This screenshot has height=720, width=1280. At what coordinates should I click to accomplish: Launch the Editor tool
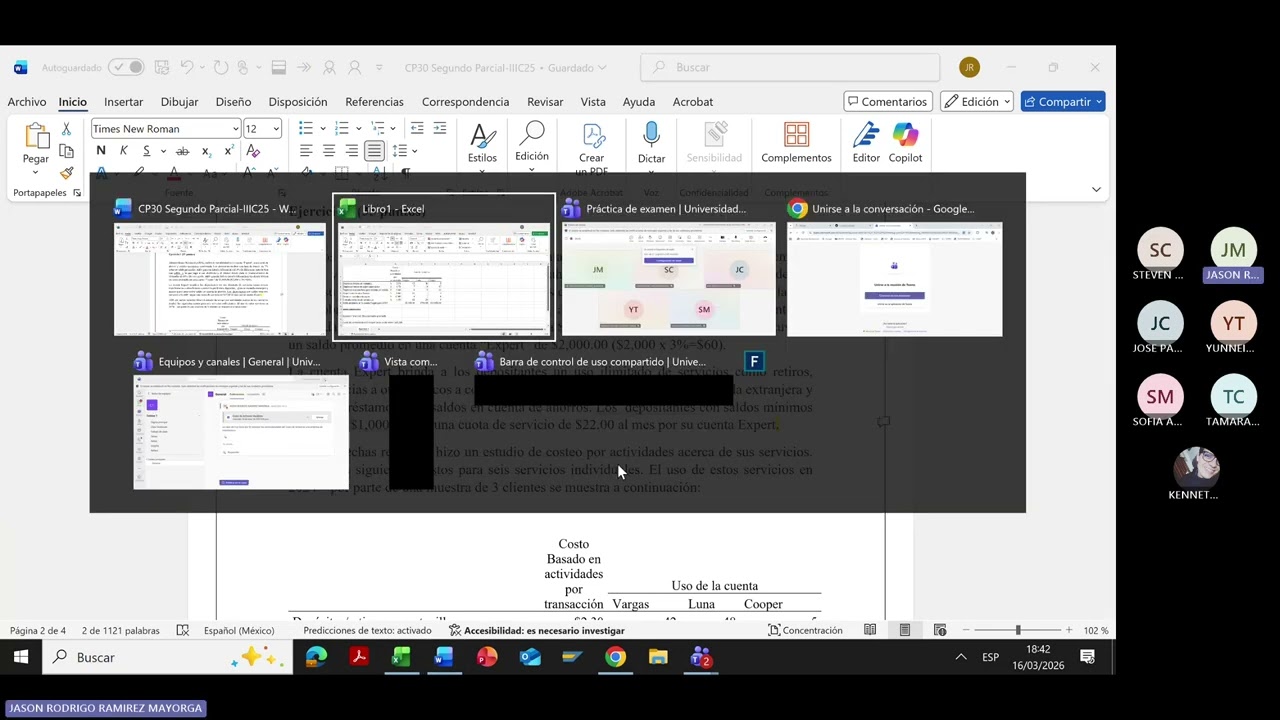(x=866, y=143)
